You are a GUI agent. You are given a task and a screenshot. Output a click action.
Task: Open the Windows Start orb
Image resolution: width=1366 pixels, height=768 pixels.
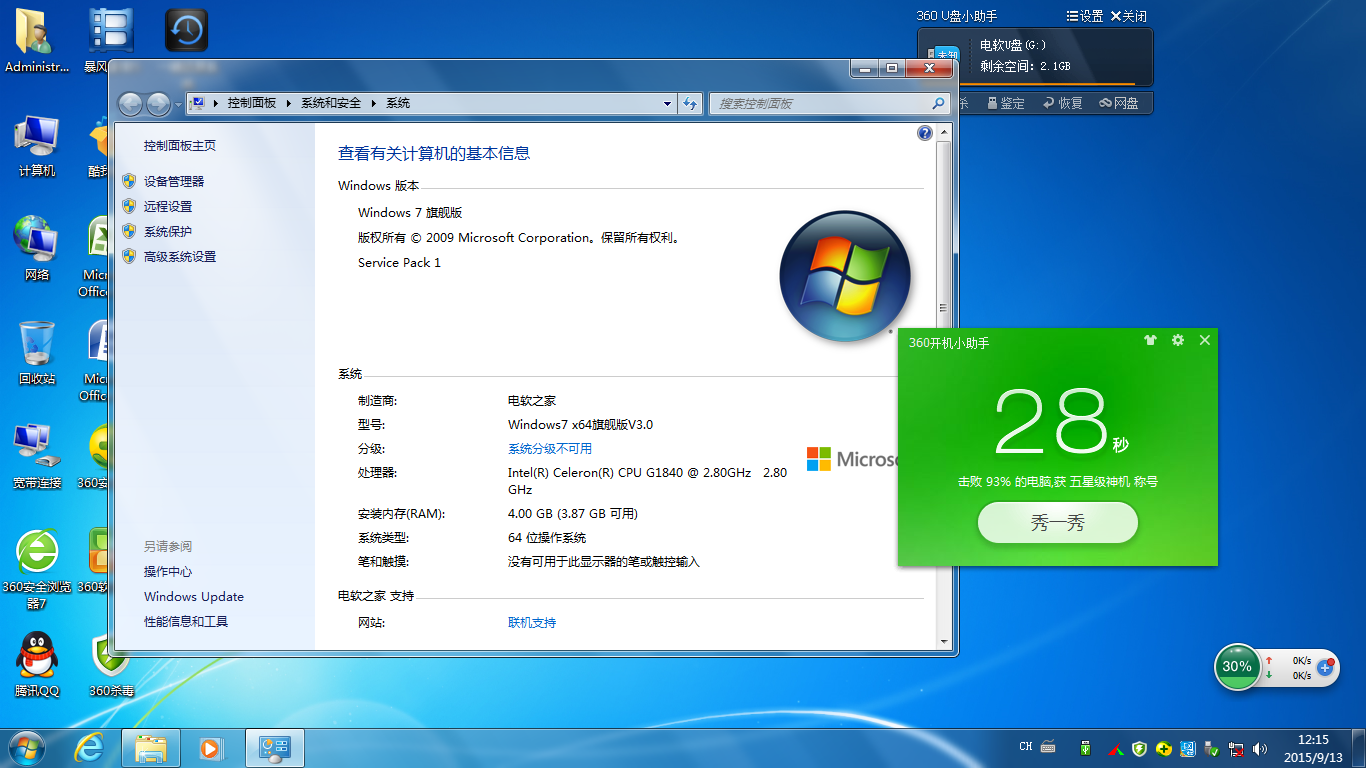click(26, 748)
